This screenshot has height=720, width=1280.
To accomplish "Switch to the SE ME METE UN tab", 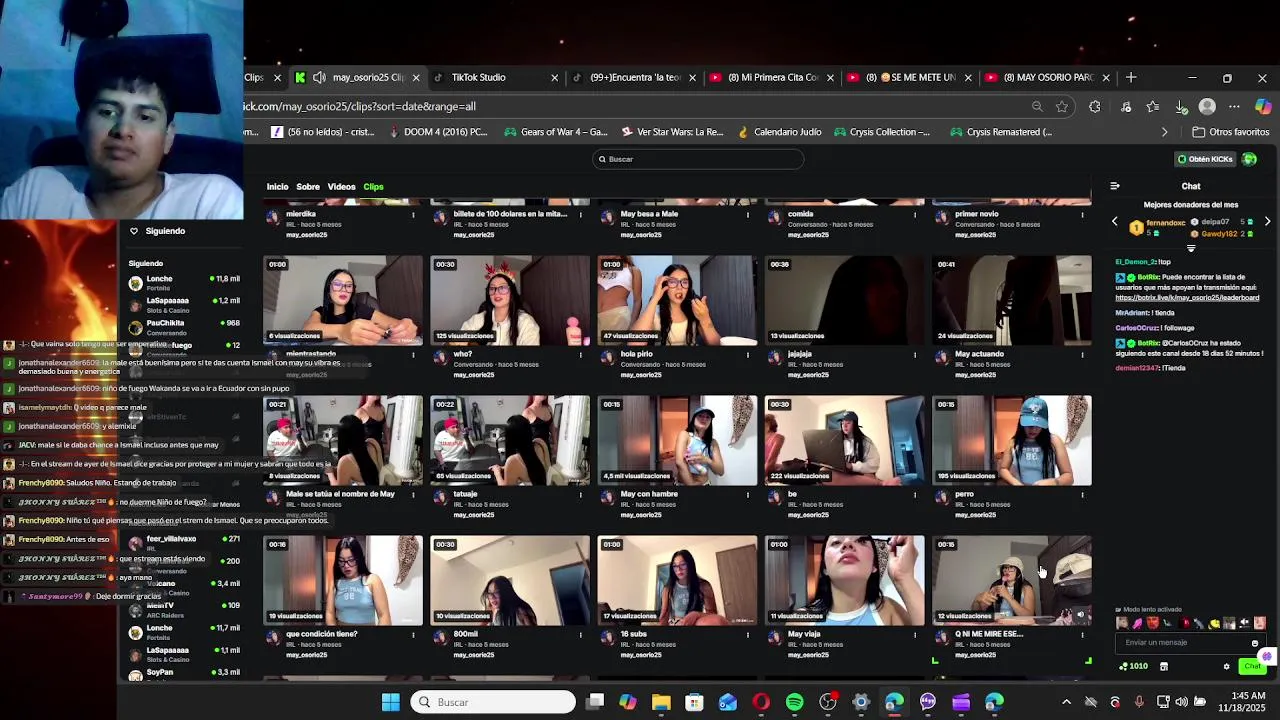I will click(x=908, y=77).
